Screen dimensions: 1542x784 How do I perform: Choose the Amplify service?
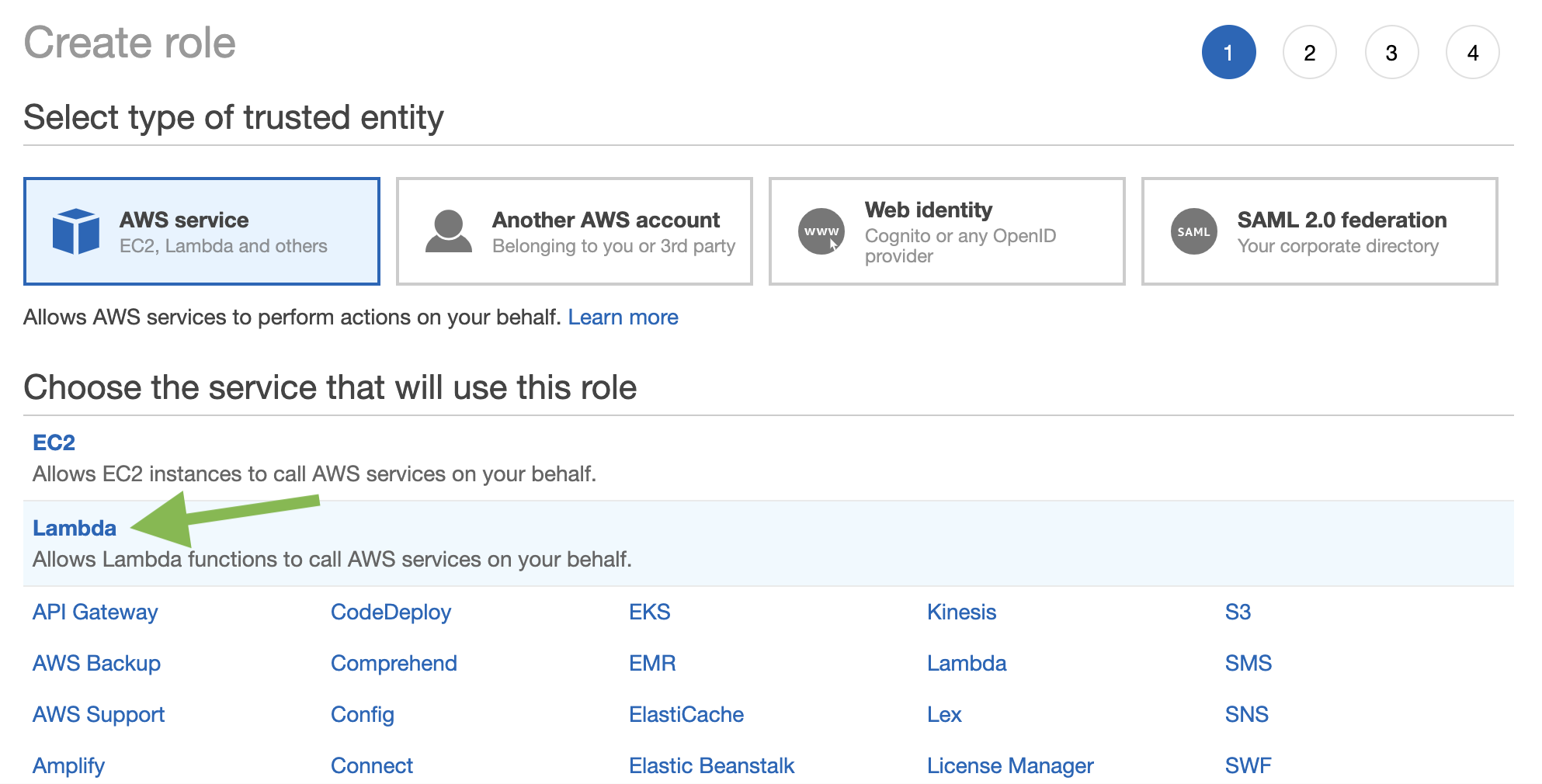[68, 765]
